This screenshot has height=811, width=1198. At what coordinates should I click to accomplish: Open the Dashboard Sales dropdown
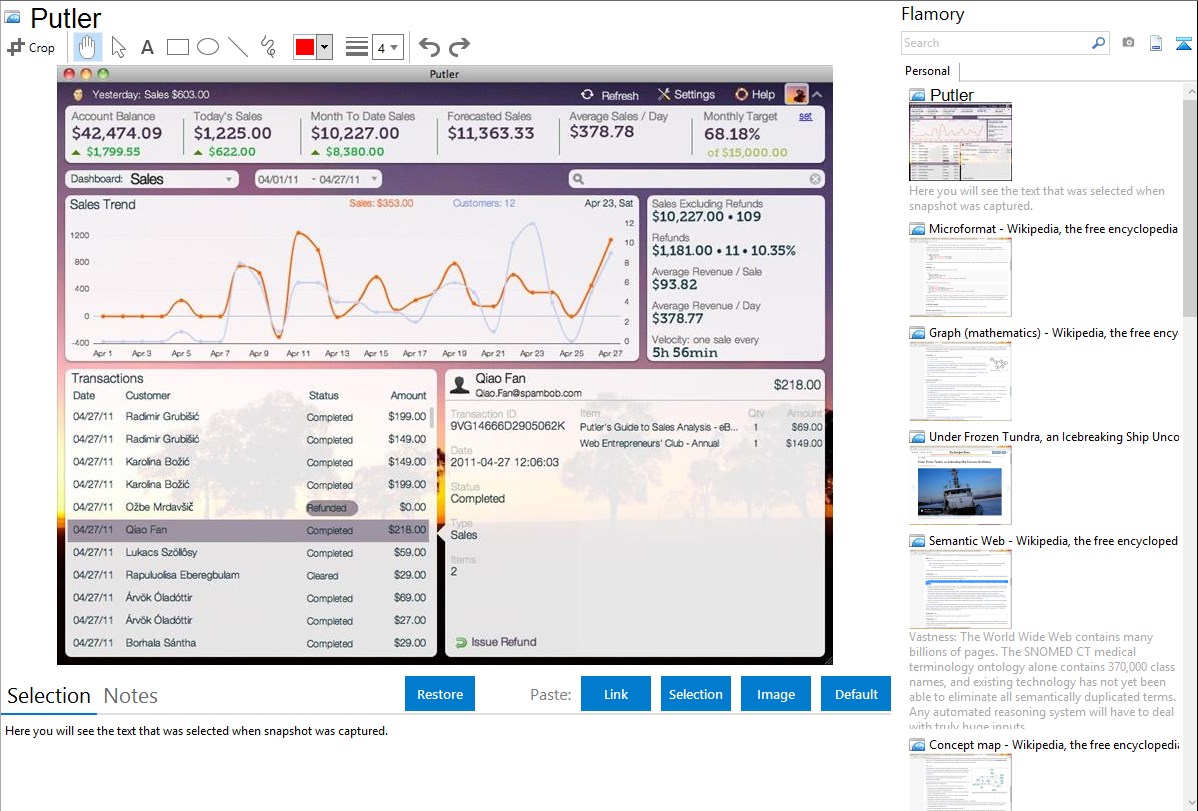point(151,179)
